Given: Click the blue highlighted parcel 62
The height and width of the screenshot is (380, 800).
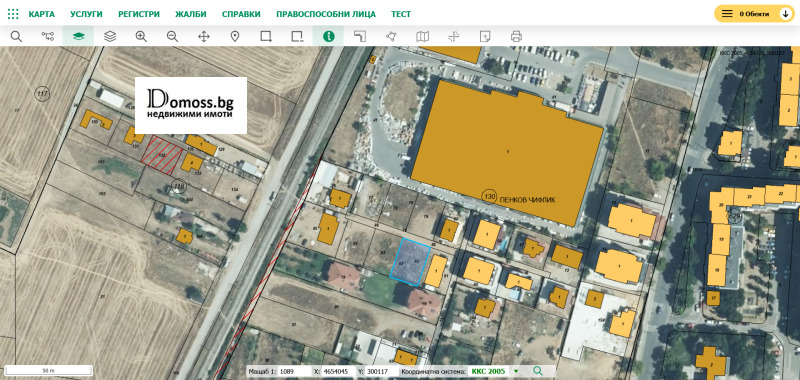Looking at the screenshot, I should click(x=410, y=261).
